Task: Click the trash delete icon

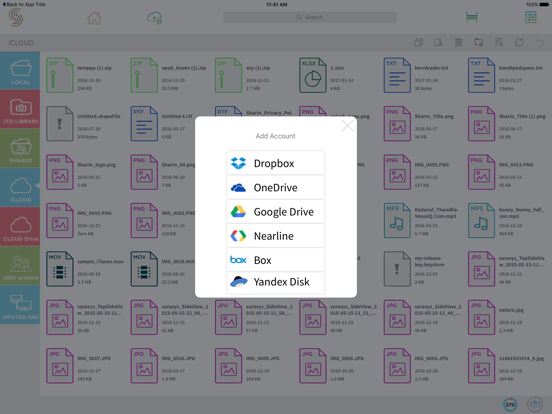Action: (458, 43)
